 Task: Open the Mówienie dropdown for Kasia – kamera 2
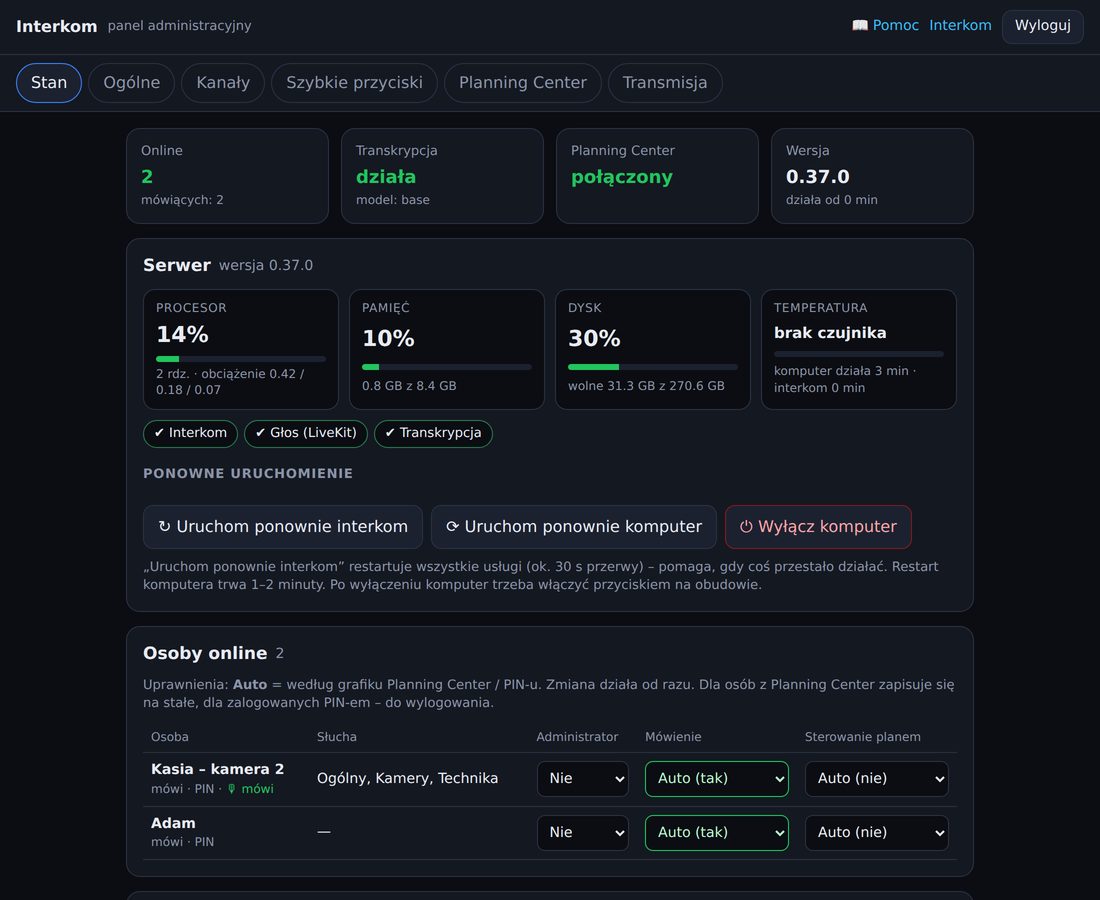(x=716, y=779)
